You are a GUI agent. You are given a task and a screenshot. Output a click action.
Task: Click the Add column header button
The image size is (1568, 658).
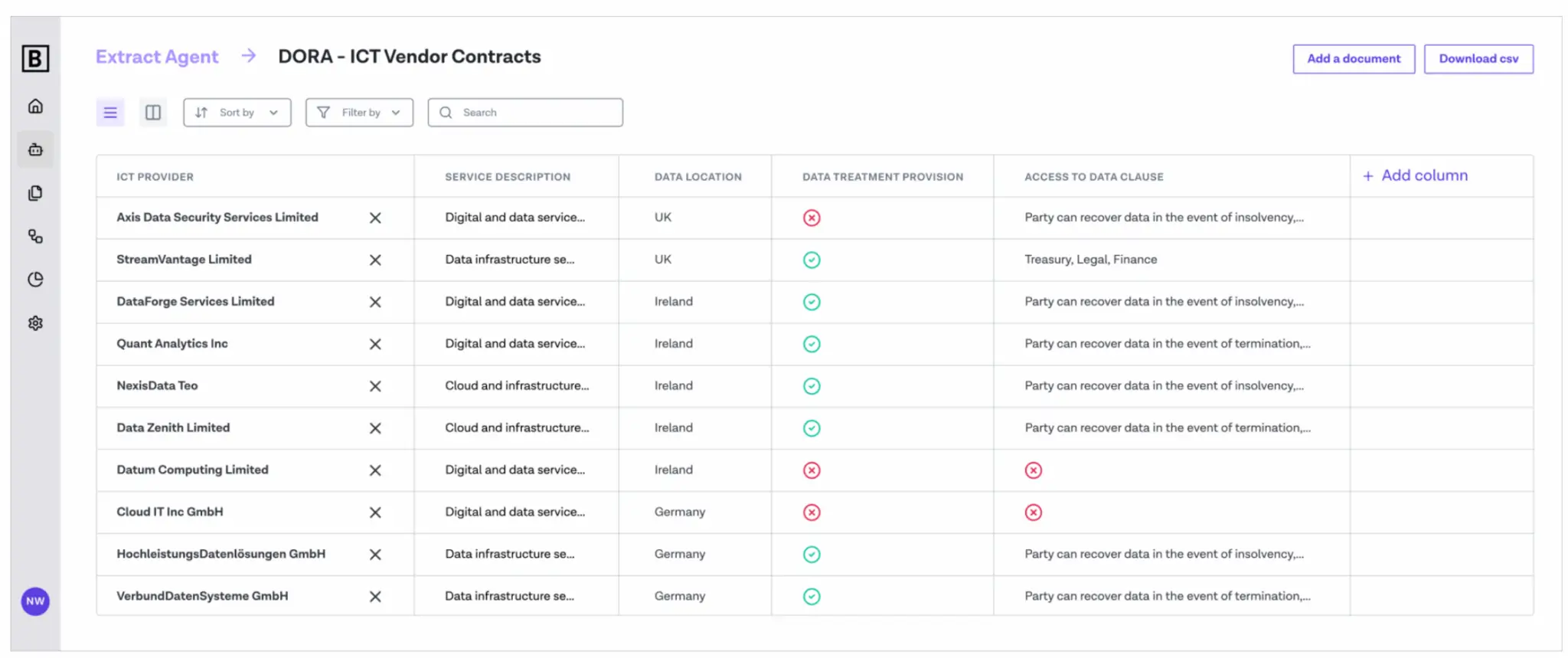click(1416, 176)
